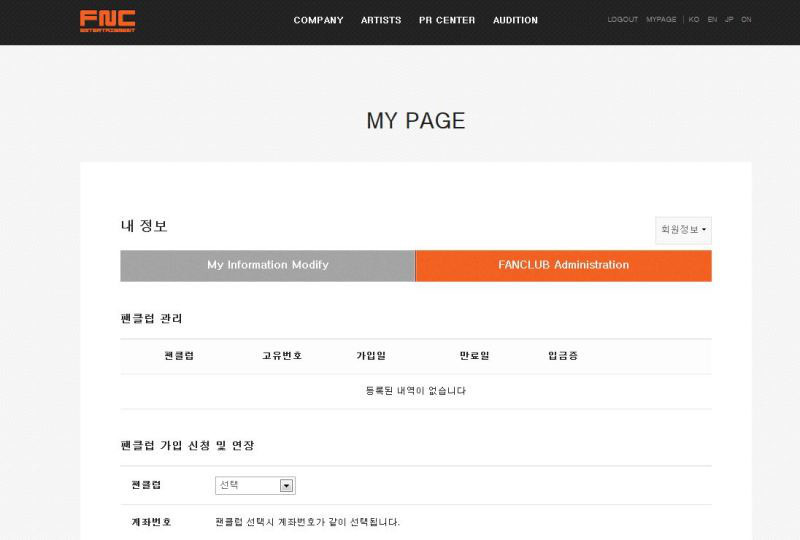Switch to My Information Modify tab
The height and width of the screenshot is (540, 800).
tap(267, 265)
